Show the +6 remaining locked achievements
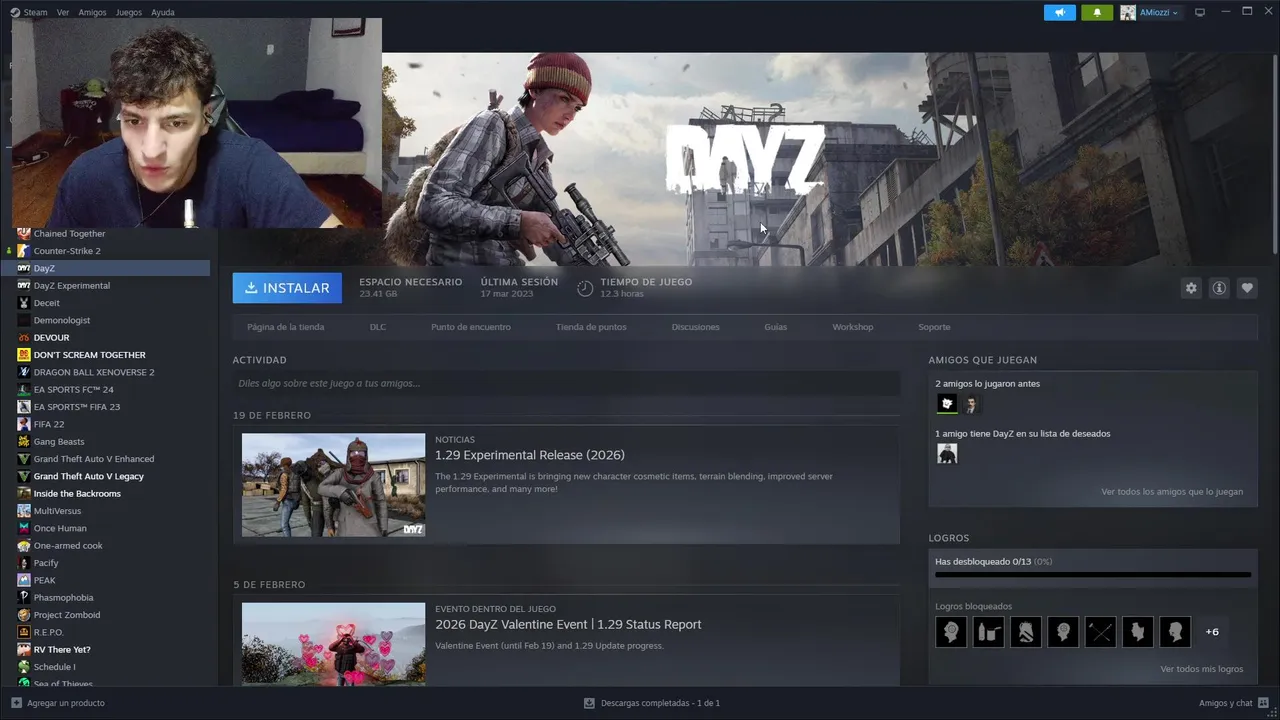This screenshot has height=720, width=1280. pos(1212,632)
